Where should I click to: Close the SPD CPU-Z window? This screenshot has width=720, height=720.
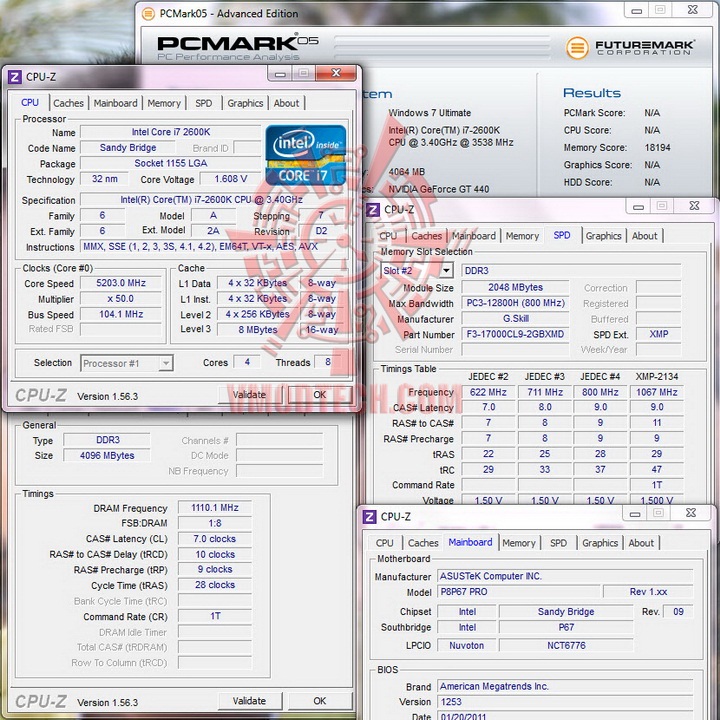point(694,206)
